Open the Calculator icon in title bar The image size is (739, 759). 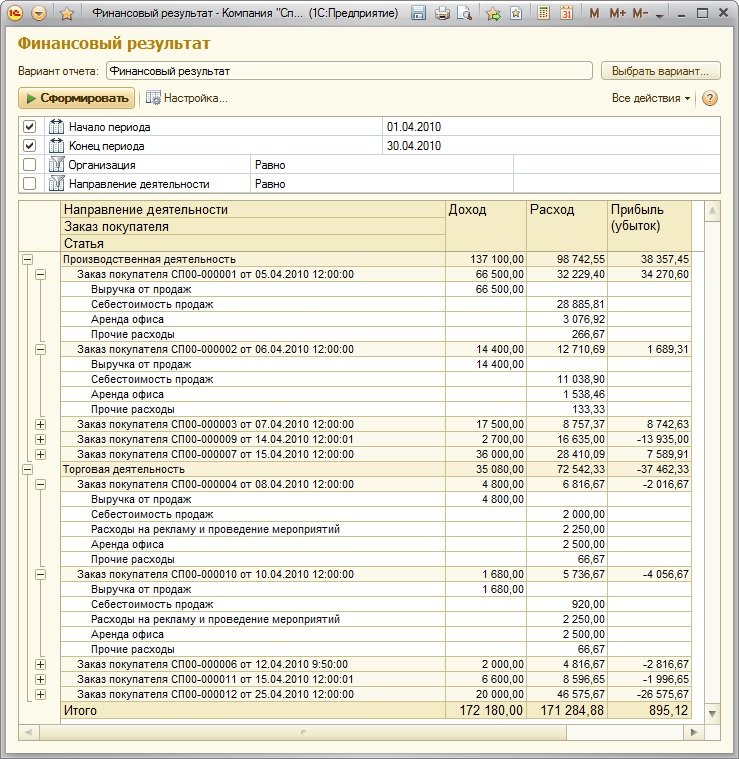pyautogui.click(x=543, y=13)
